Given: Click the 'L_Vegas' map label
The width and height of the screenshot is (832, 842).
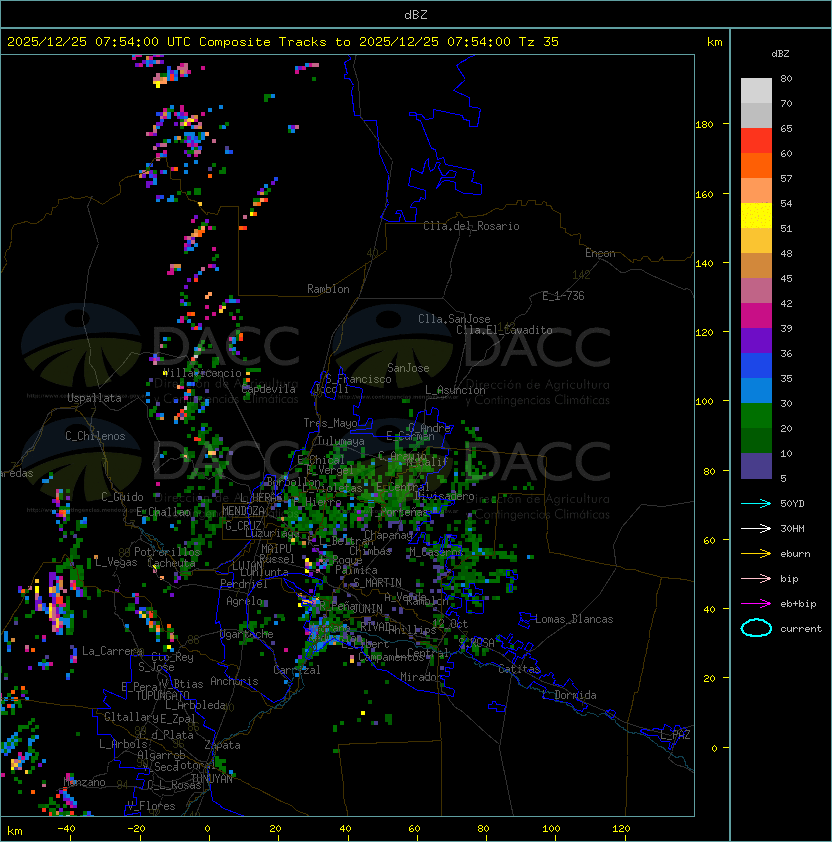Looking at the screenshot, I should (116, 562).
